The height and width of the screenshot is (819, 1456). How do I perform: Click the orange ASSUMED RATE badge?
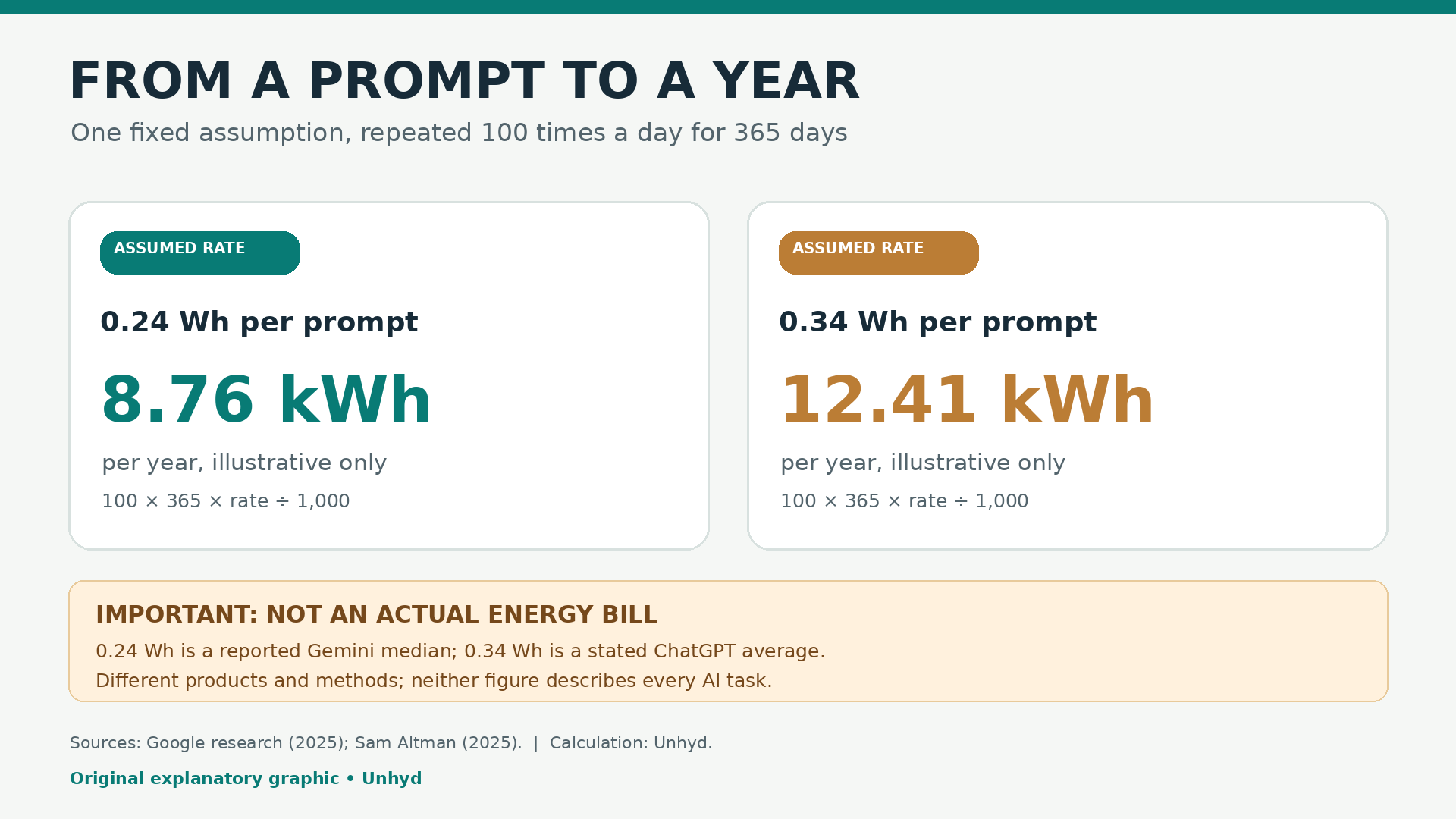pyautogui.click(x=879, y=253)
